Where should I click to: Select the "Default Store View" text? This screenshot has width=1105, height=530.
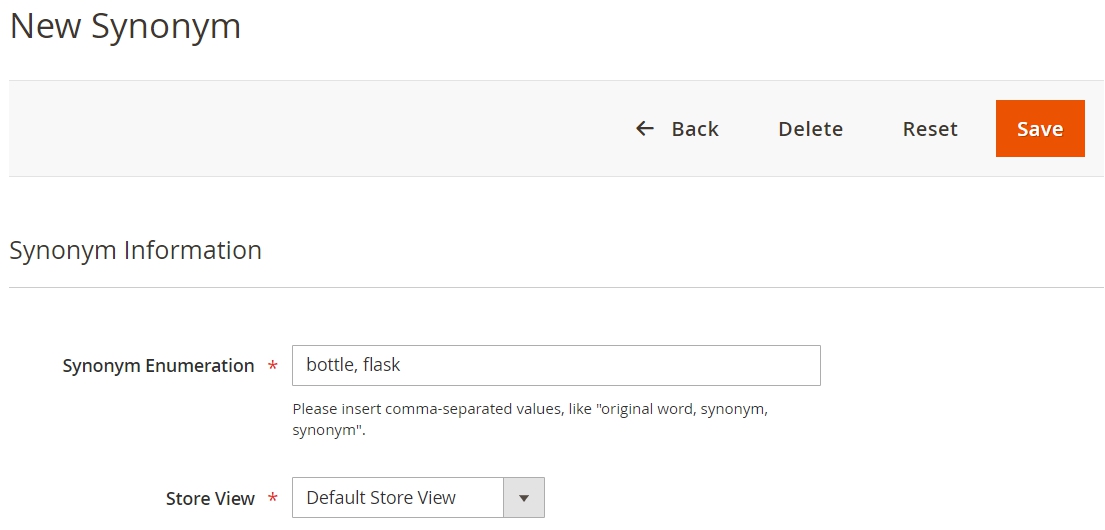381,498
